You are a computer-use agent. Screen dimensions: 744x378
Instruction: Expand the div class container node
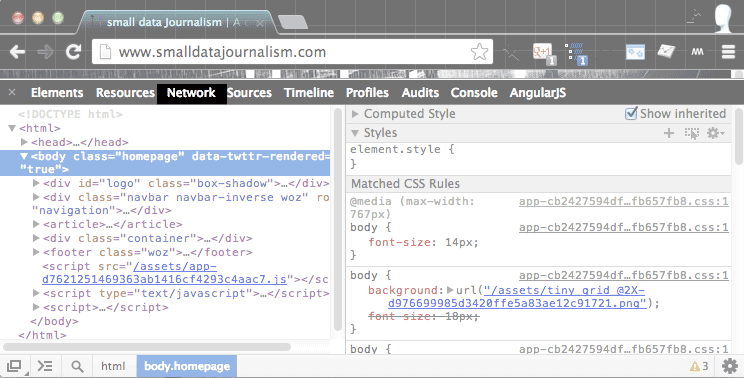36,238
